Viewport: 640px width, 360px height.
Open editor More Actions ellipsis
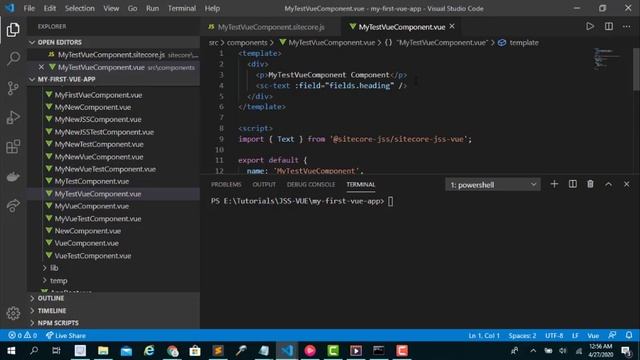[x=627, y=27]
